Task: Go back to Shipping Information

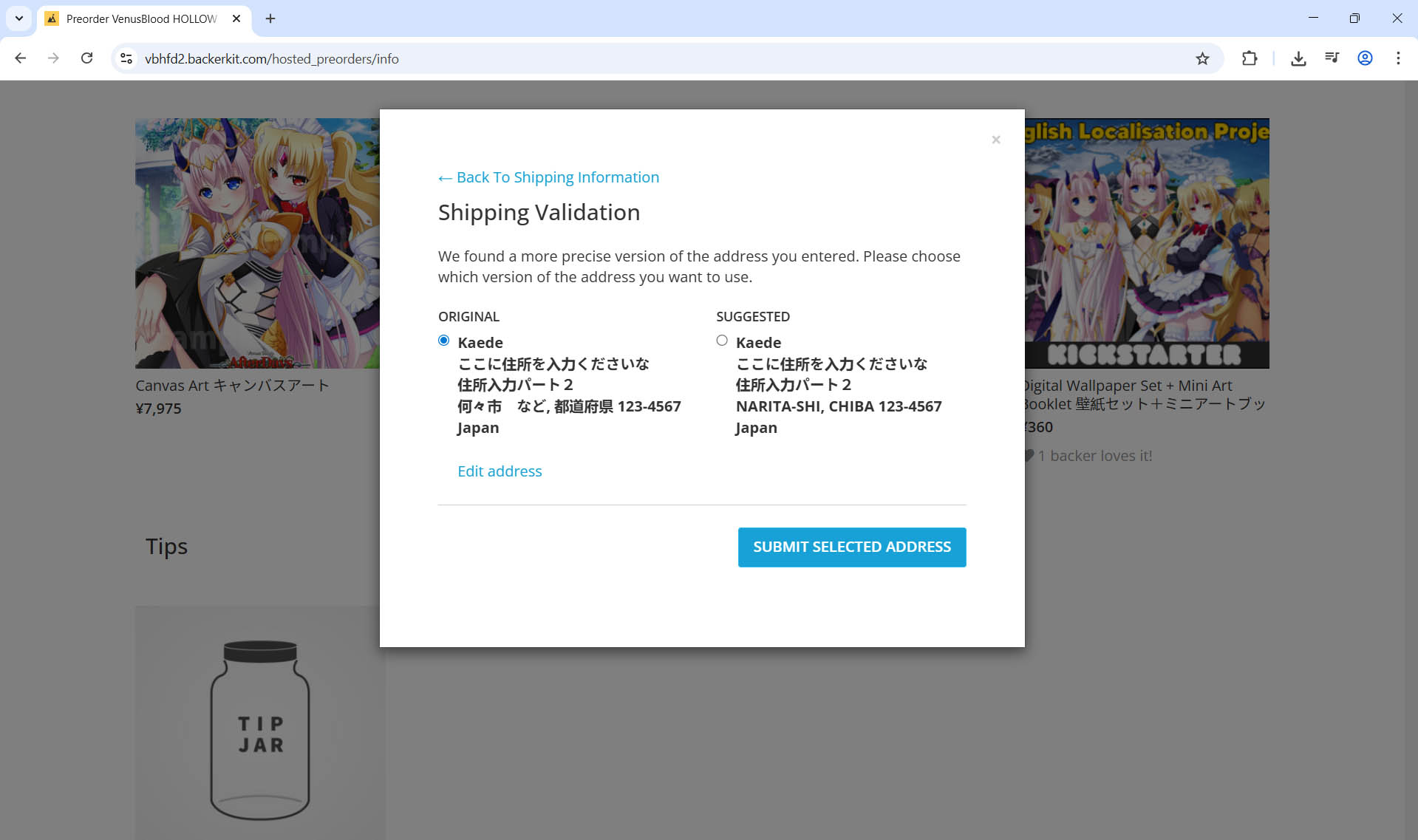Action: (548, 177)
